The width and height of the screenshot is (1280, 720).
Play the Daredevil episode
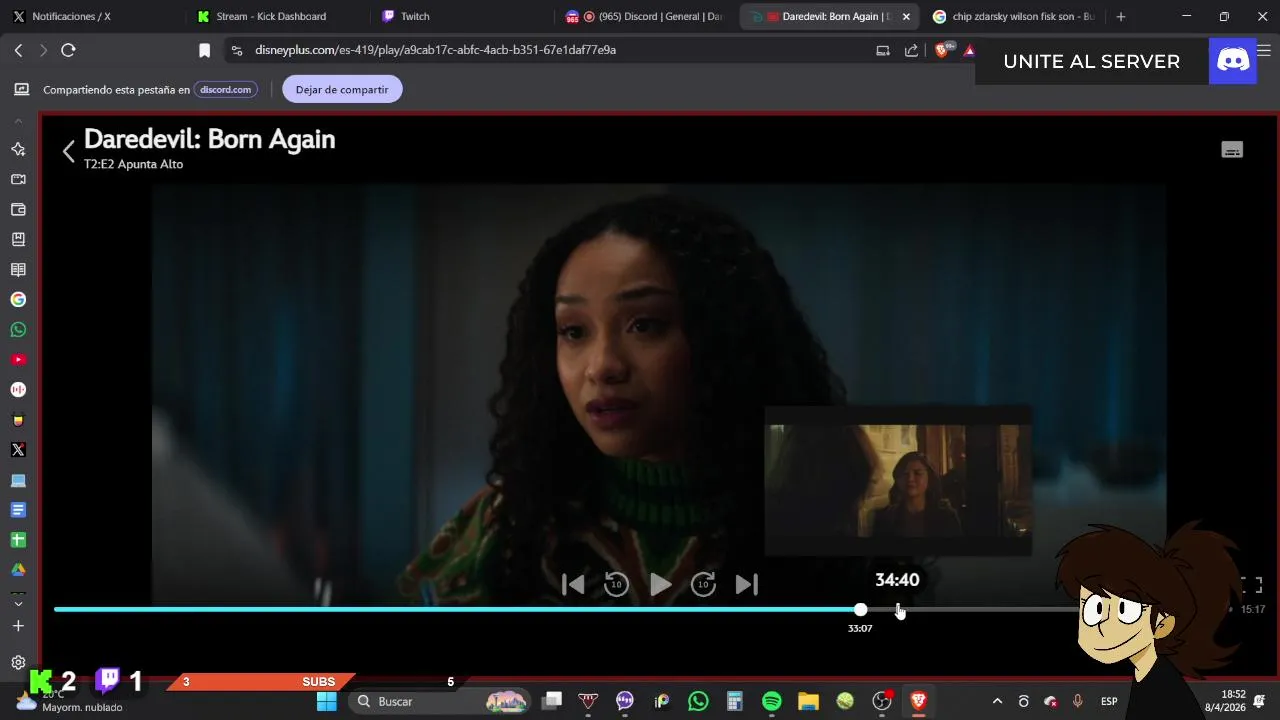click(661, 585)
